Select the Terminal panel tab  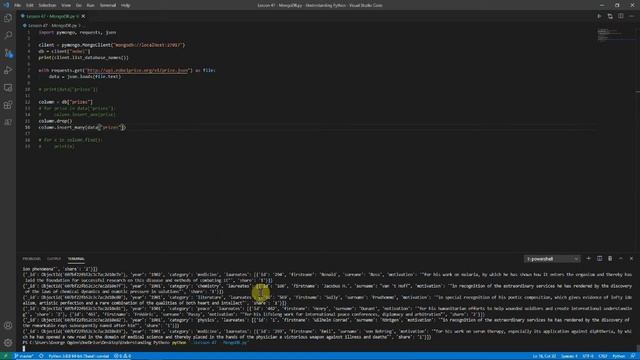pyautogui.click(x=76, y=259)
